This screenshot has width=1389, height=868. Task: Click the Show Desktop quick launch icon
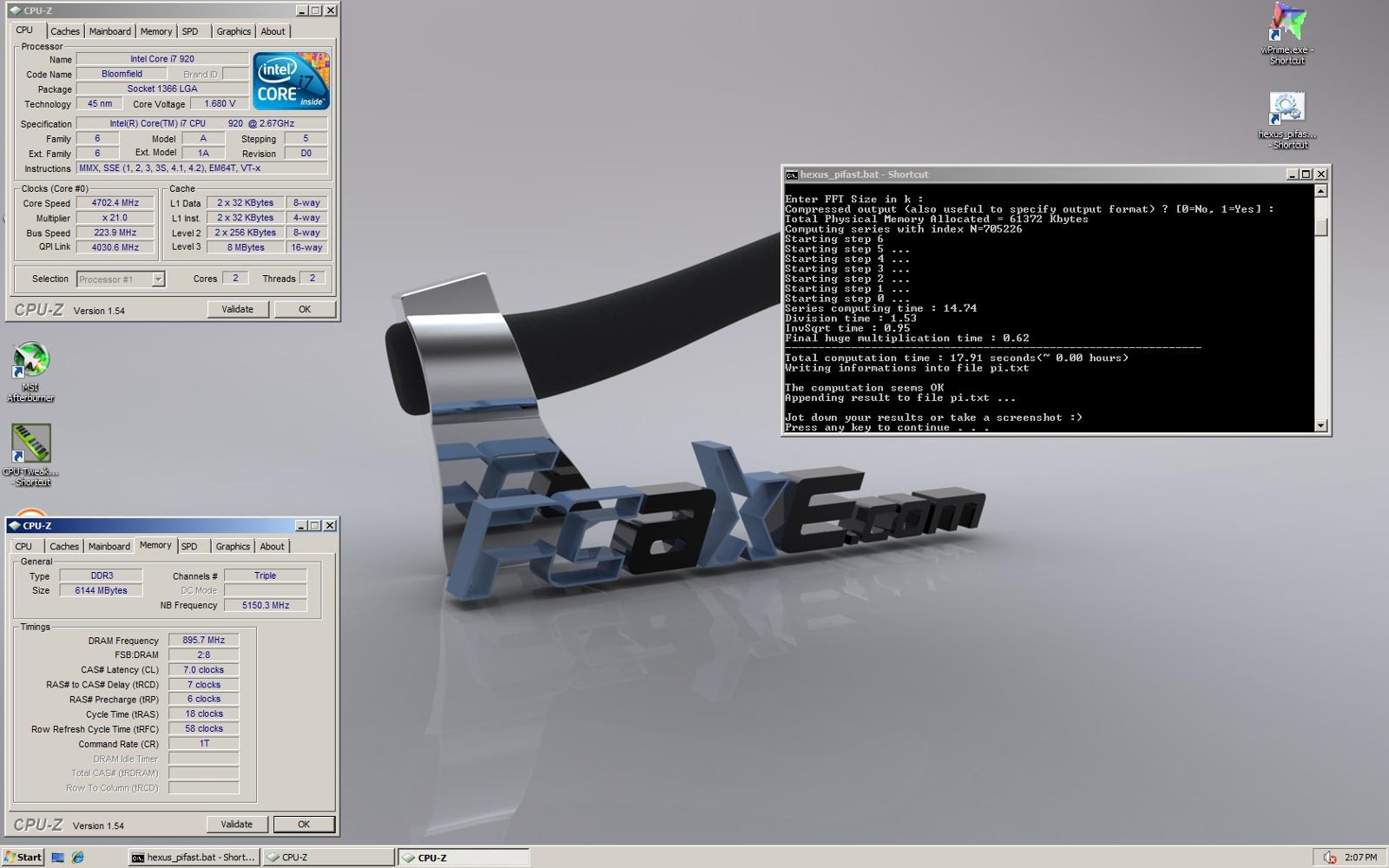[58, 857]
